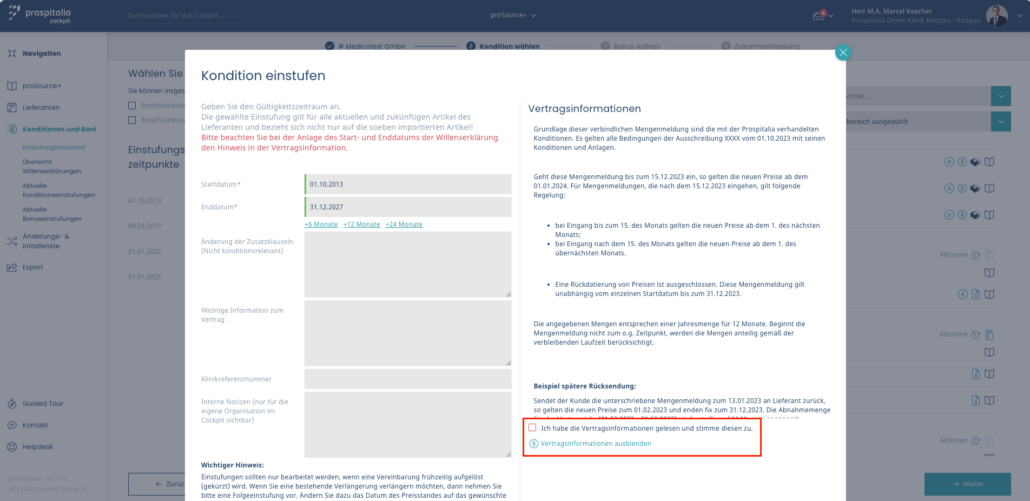Expand the mail menu chevron in header
This screenshot has width=1030, height=501.
coord(831,16)
